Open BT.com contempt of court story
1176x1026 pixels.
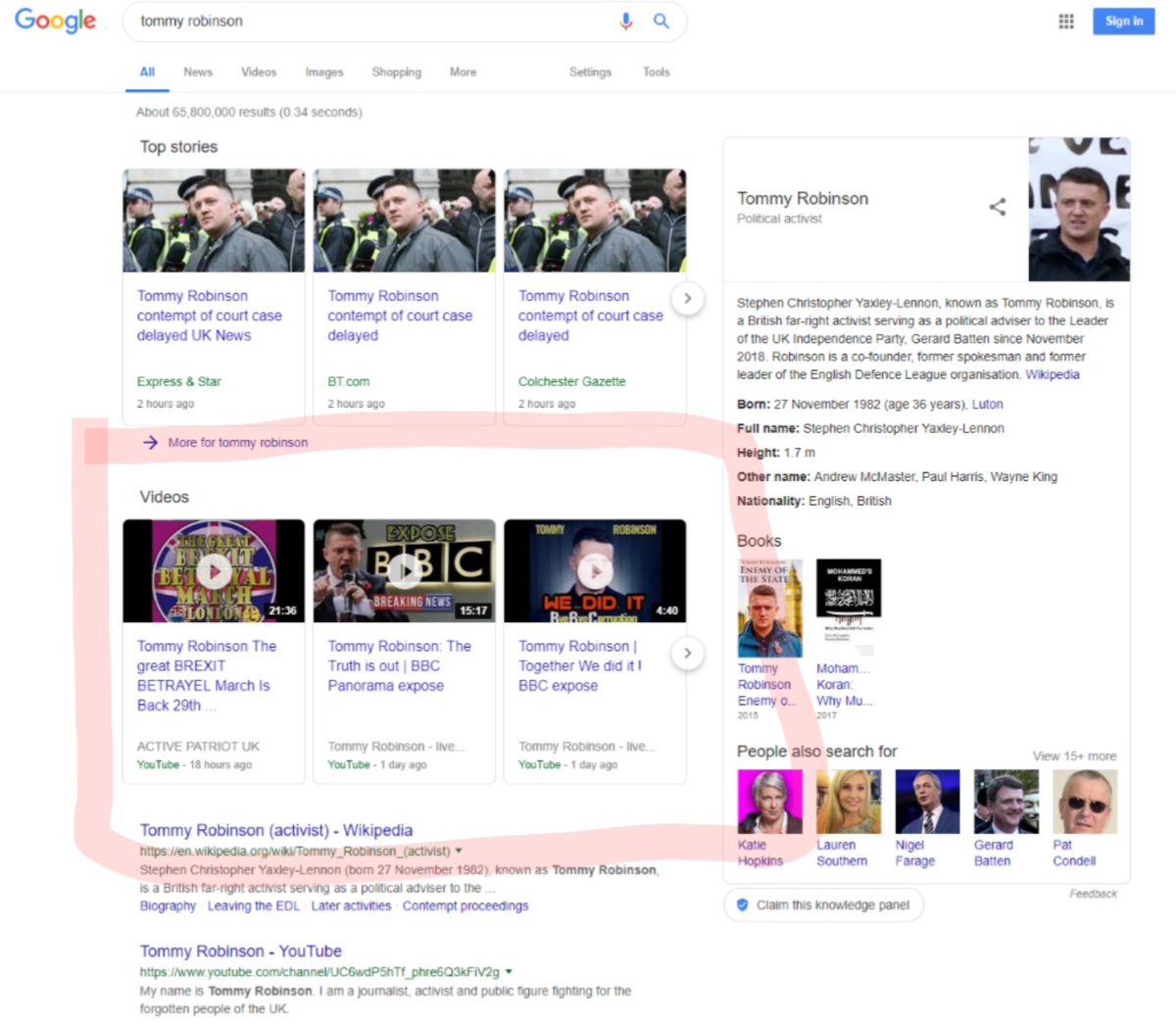pos(400,316)
